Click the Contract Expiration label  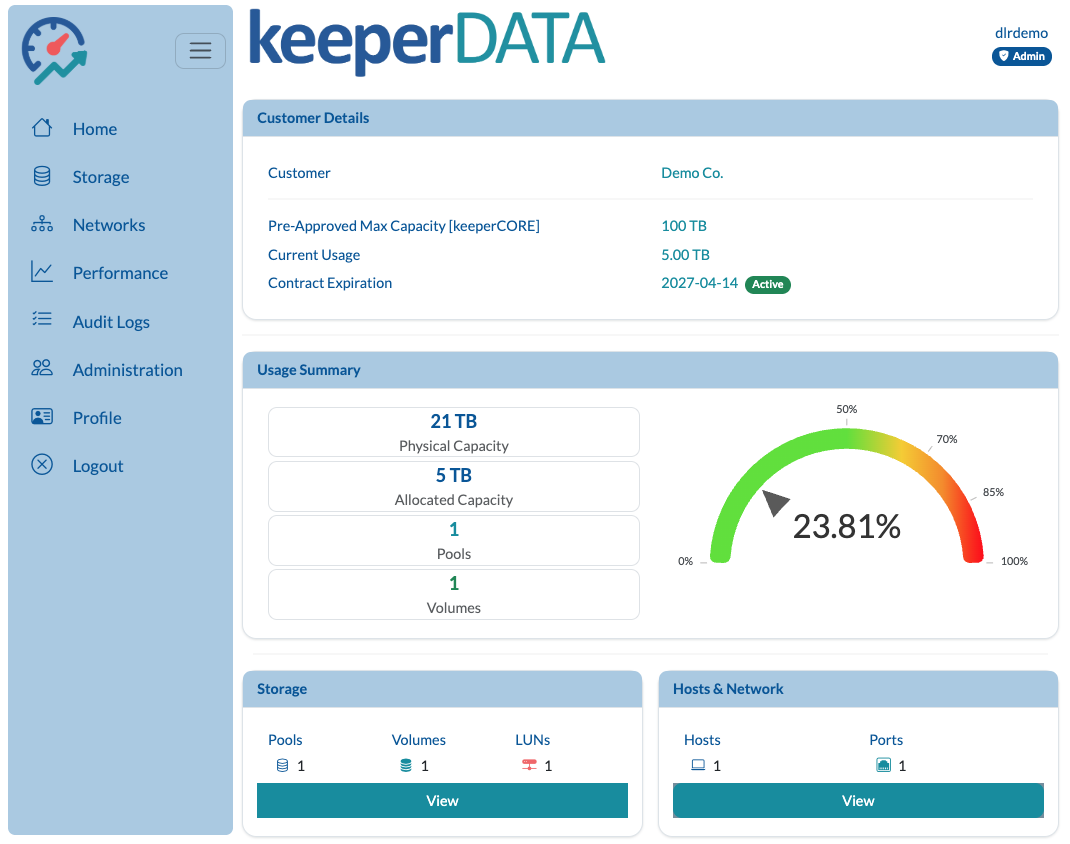tap(330, 283)
